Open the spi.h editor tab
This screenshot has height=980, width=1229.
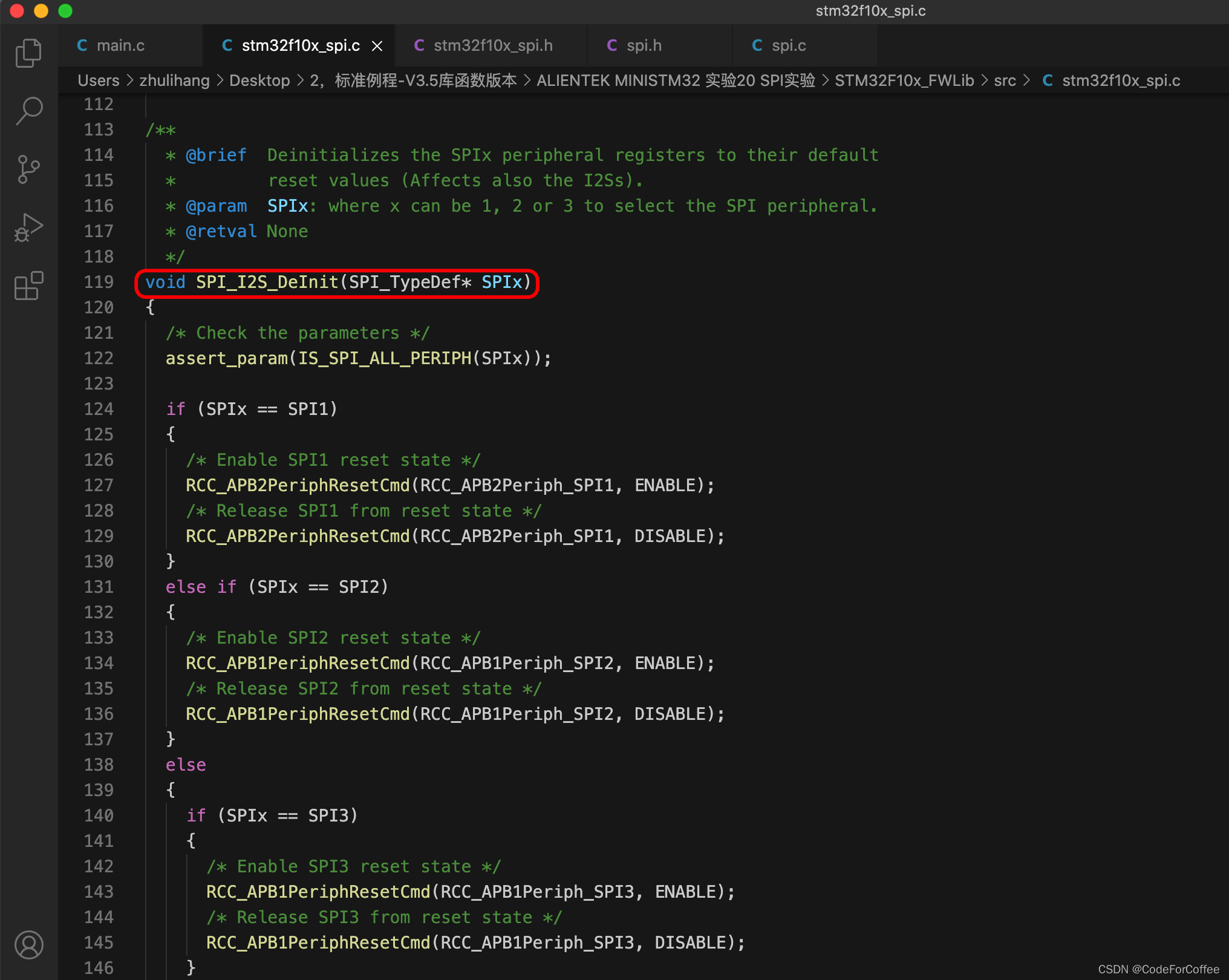(644, 46)
